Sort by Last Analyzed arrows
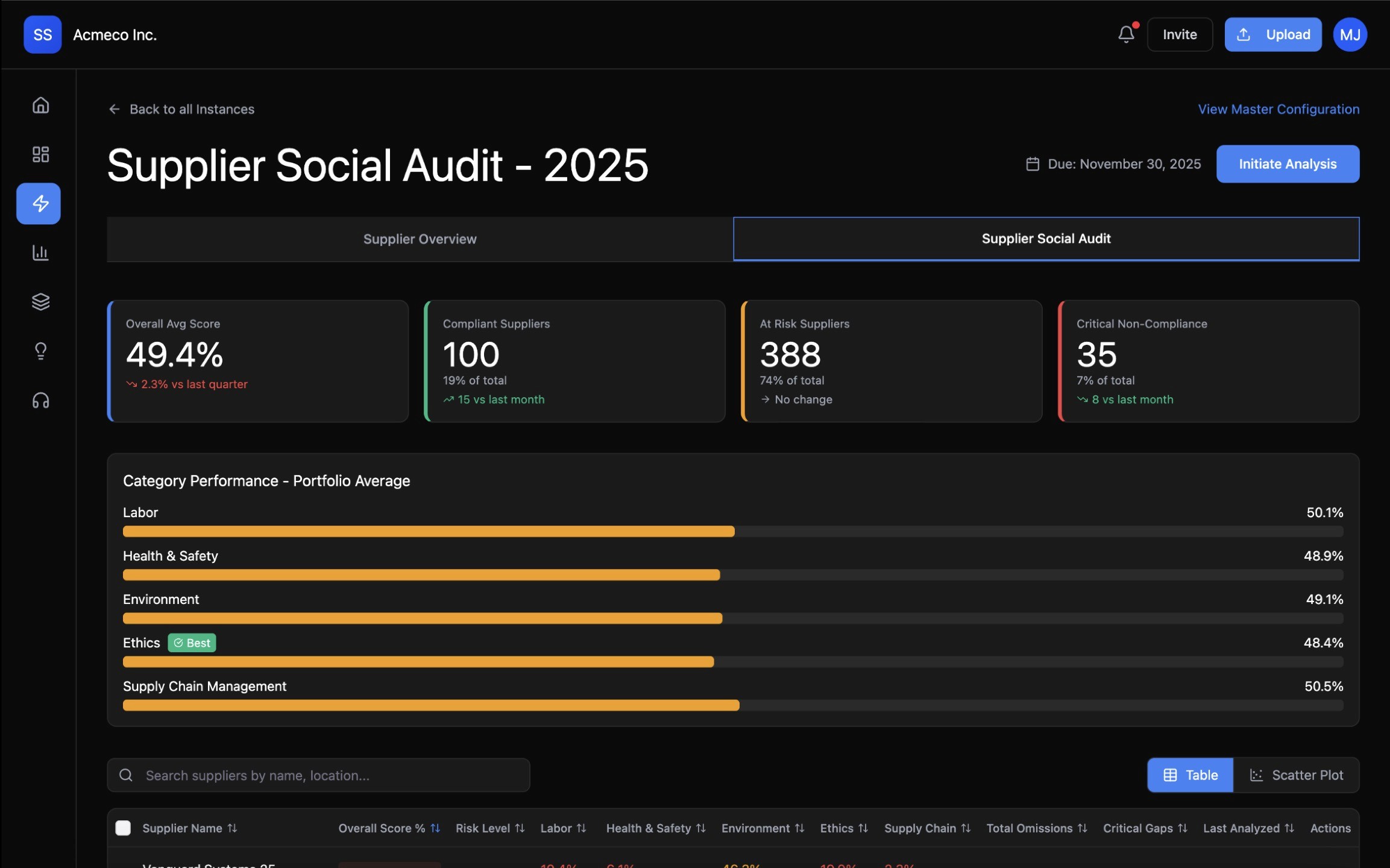This screenshot has height=868, width=1390. click(x=1289, y=828)
